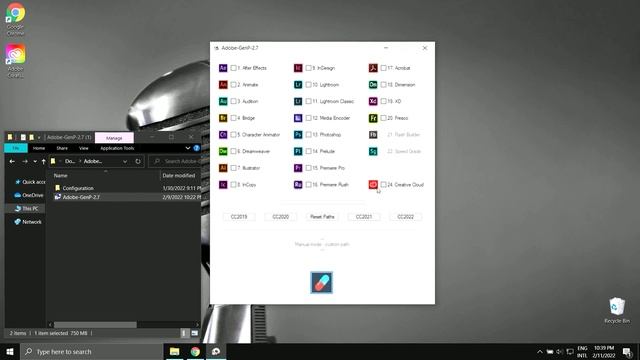Click the Illustrator app icon

223,168
